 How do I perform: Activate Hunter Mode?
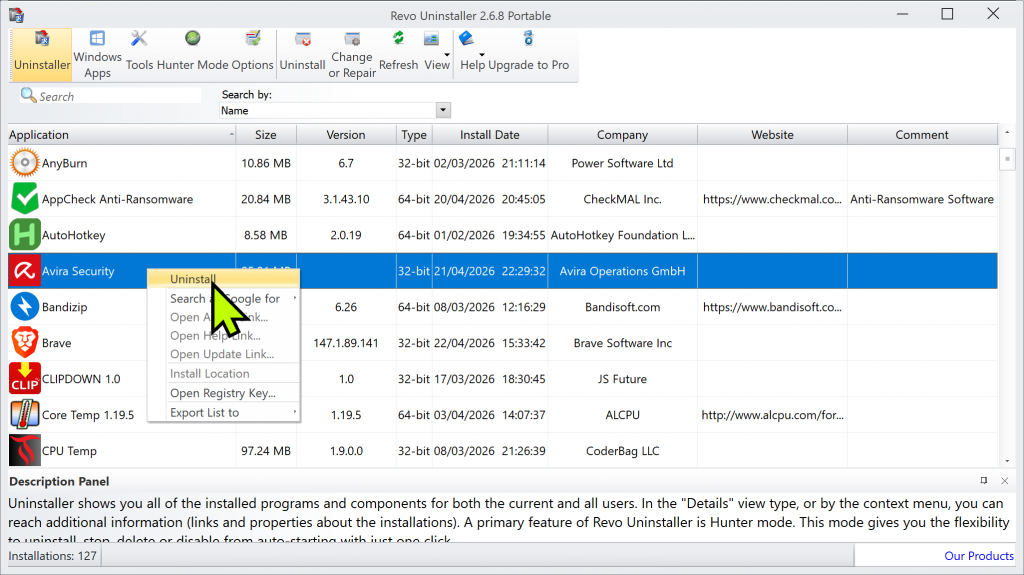(x=193, y=54)
